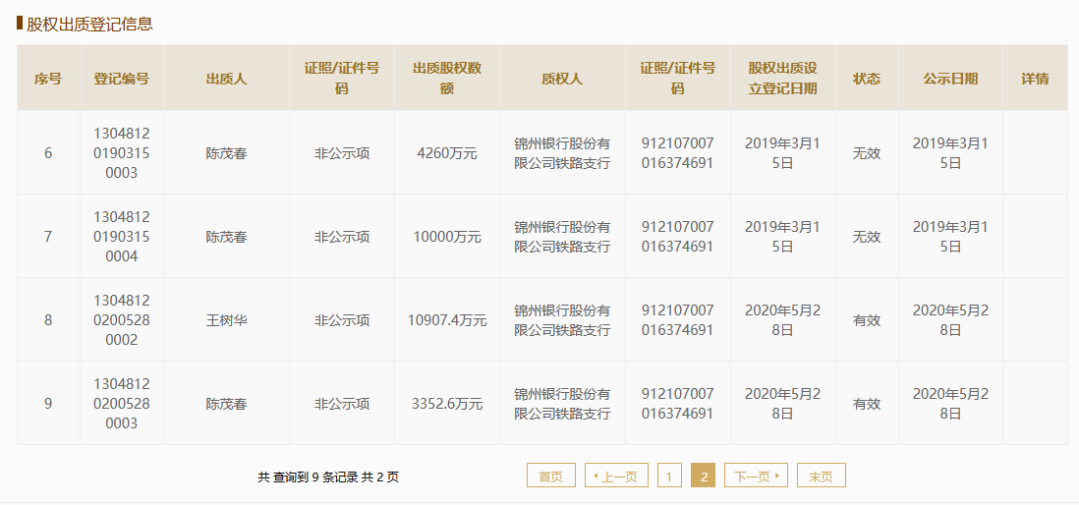Click row 9 publication date 2020年5月28日
1079x505 pixels.
point(950,404)
